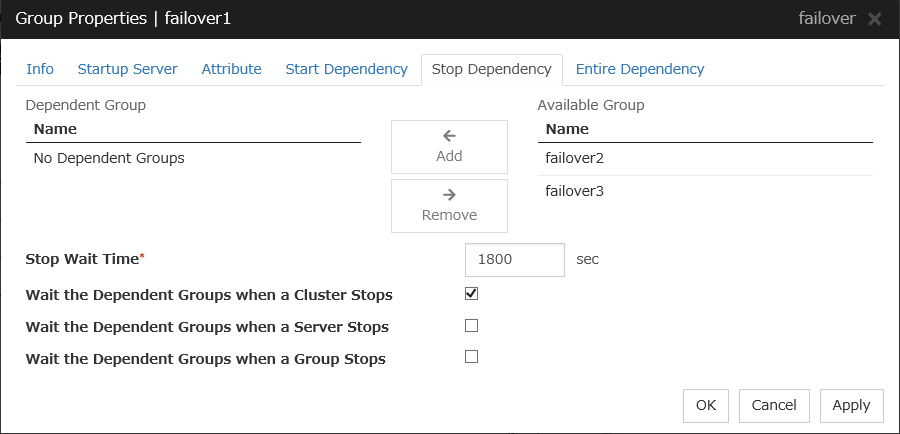Uncheck Wait the Dependent Groups when Cluster Stops
This screenshot has height=434, width=900.
(472, 294)
